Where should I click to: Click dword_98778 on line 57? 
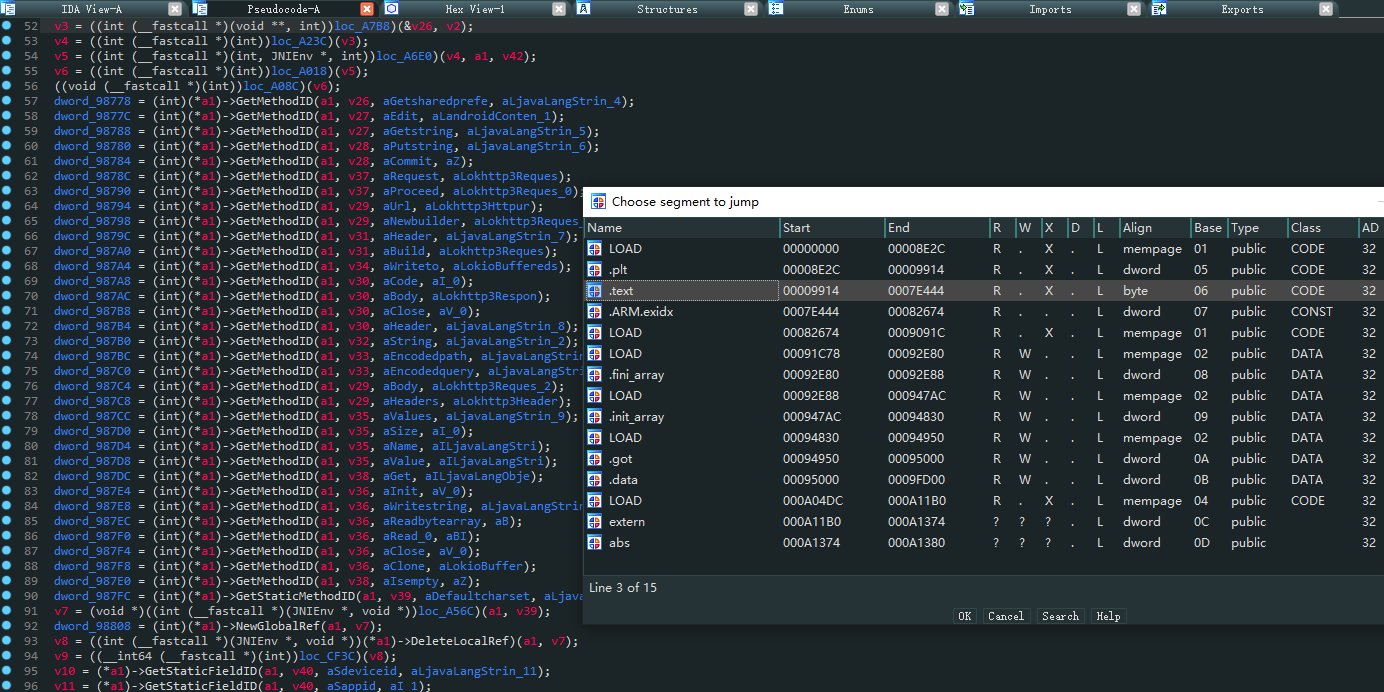point(92,101)
